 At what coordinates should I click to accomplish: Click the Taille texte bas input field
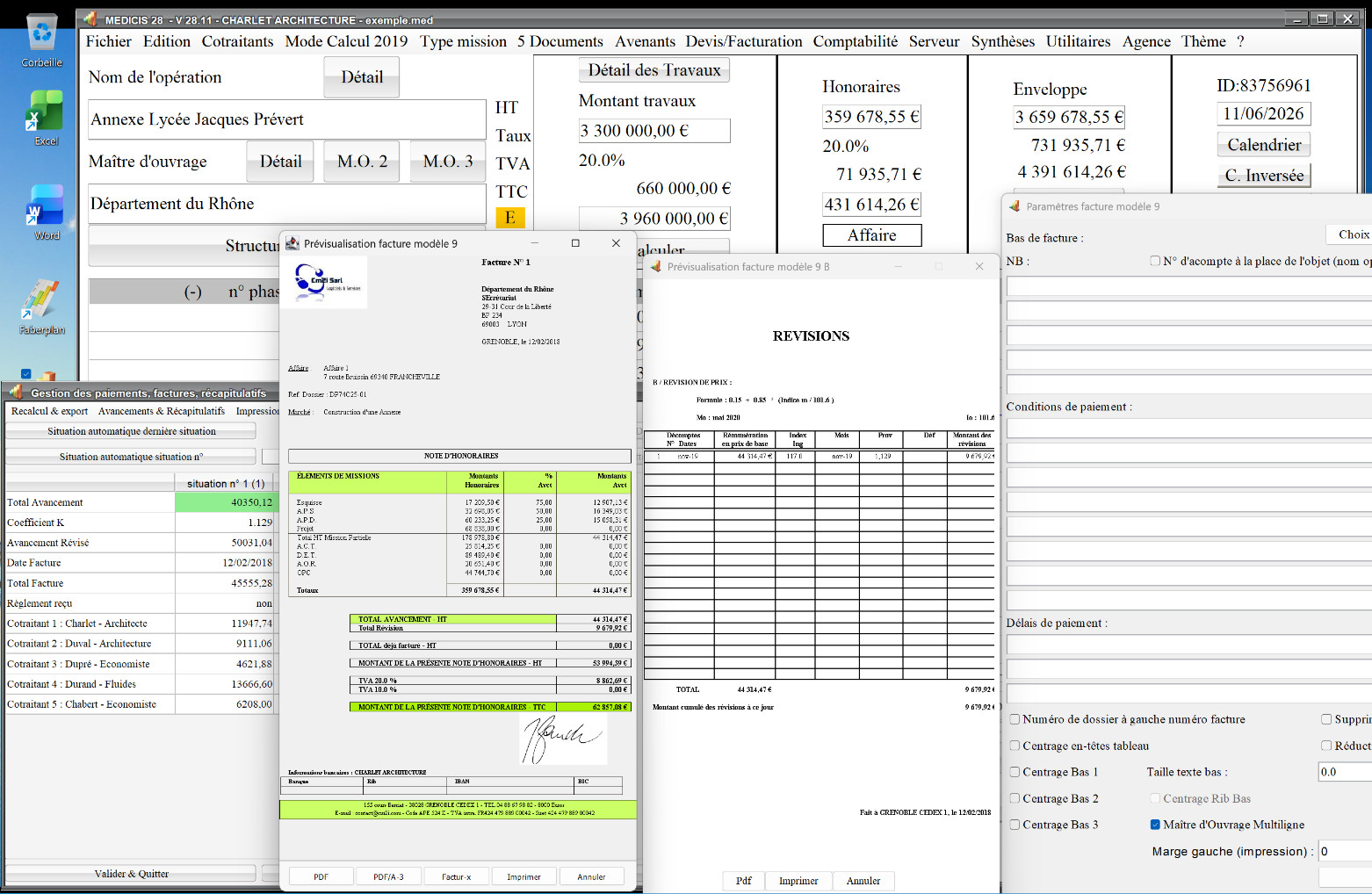(1345, 772)
